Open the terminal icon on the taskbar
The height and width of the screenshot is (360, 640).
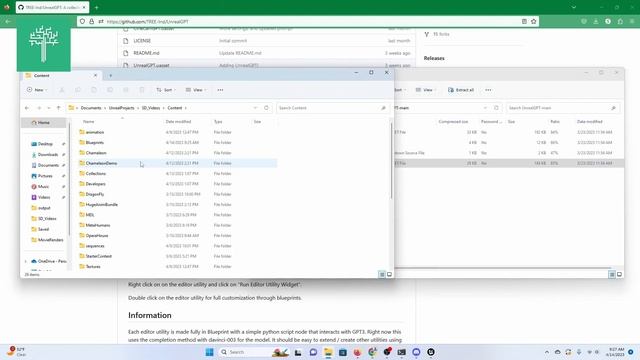(x=402, y=352)
